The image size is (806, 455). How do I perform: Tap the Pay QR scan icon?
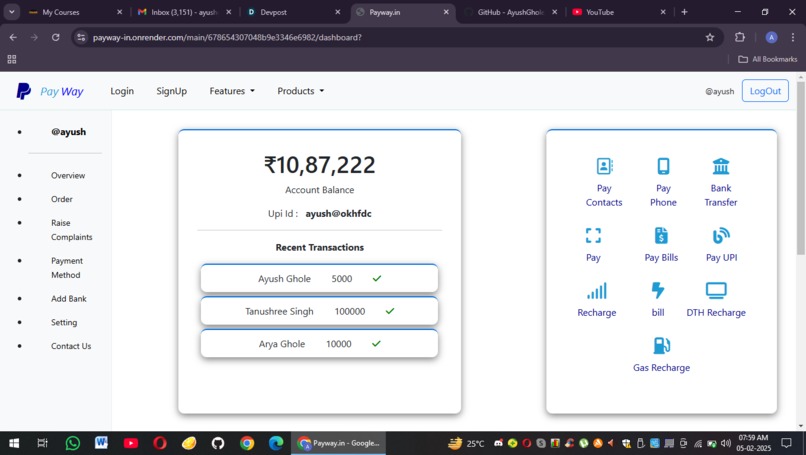(x=593, y=235)
